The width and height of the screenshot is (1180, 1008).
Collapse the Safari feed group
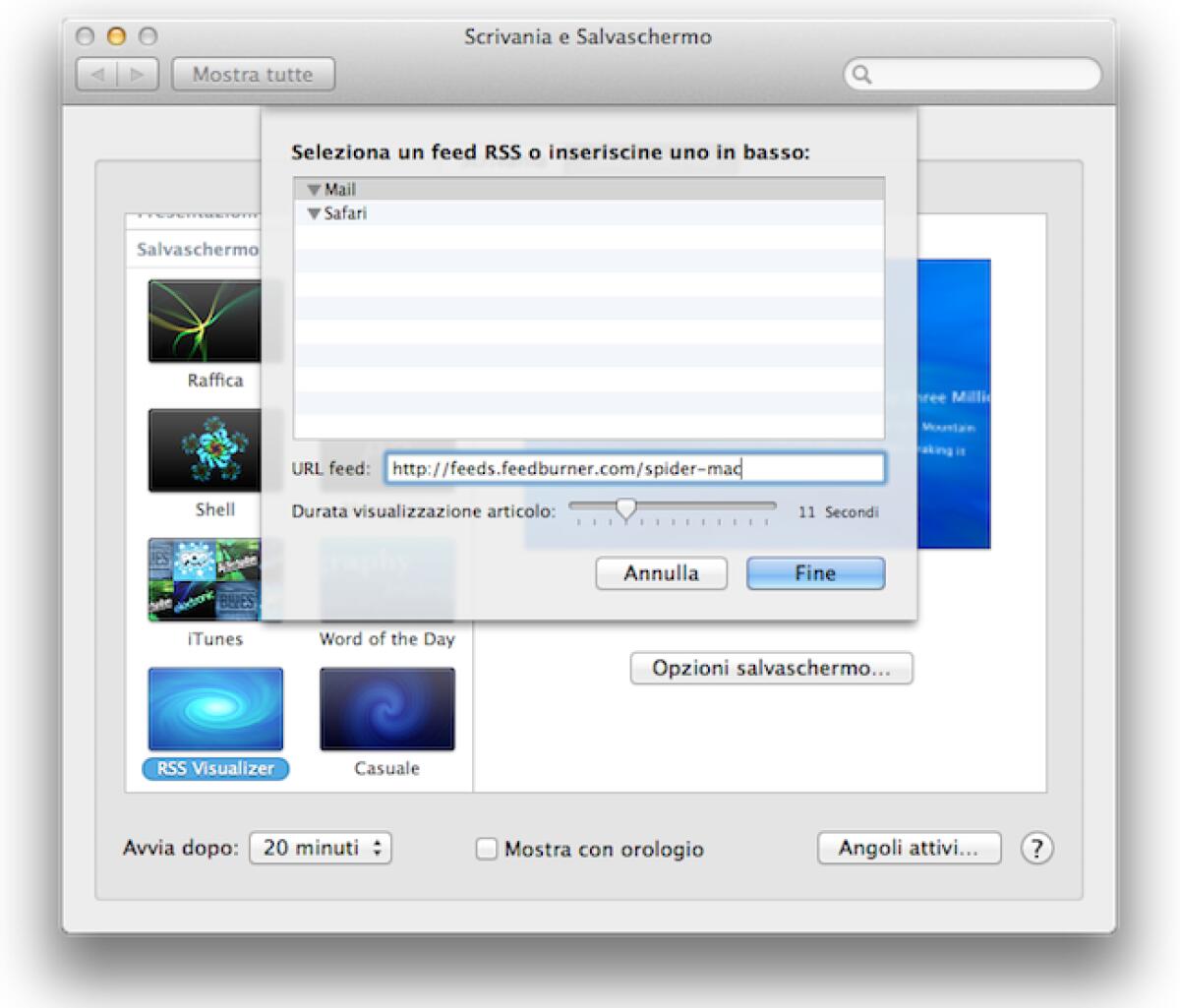pos(313,212)
